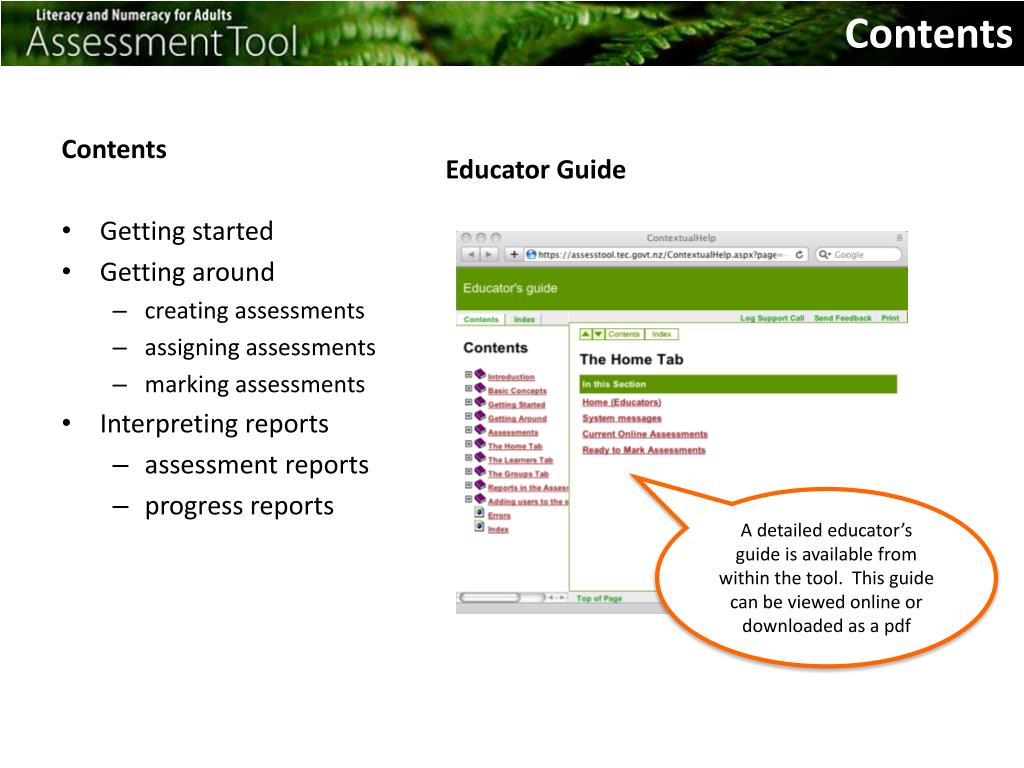Click the horizontal scrollbar thumb in Contents pane
This screenshot has width=1024, height=768.
pyautogui.click(x=490, y=598)
